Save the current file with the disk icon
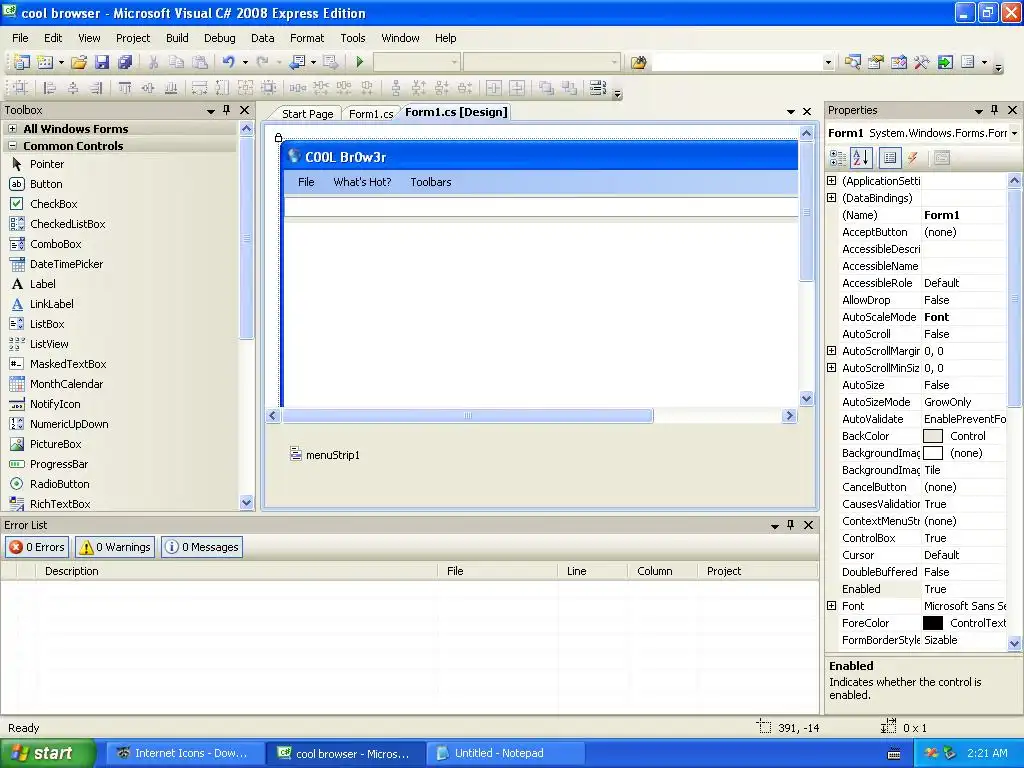1024x768 pixels. pos(102,62)
